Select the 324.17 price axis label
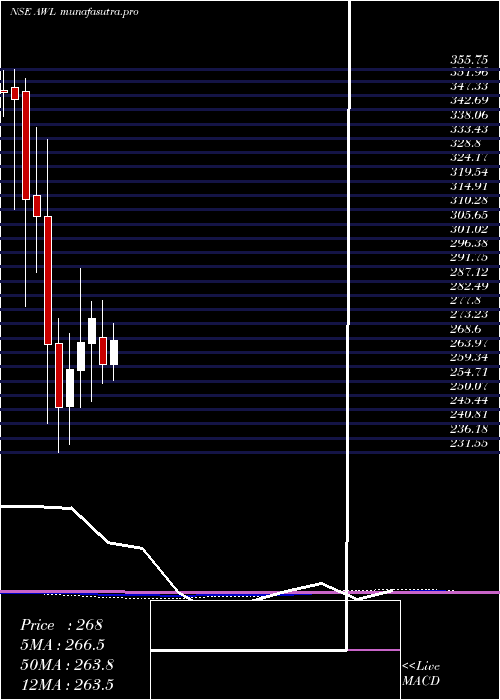The image size is (500, 700). [469, 157]
